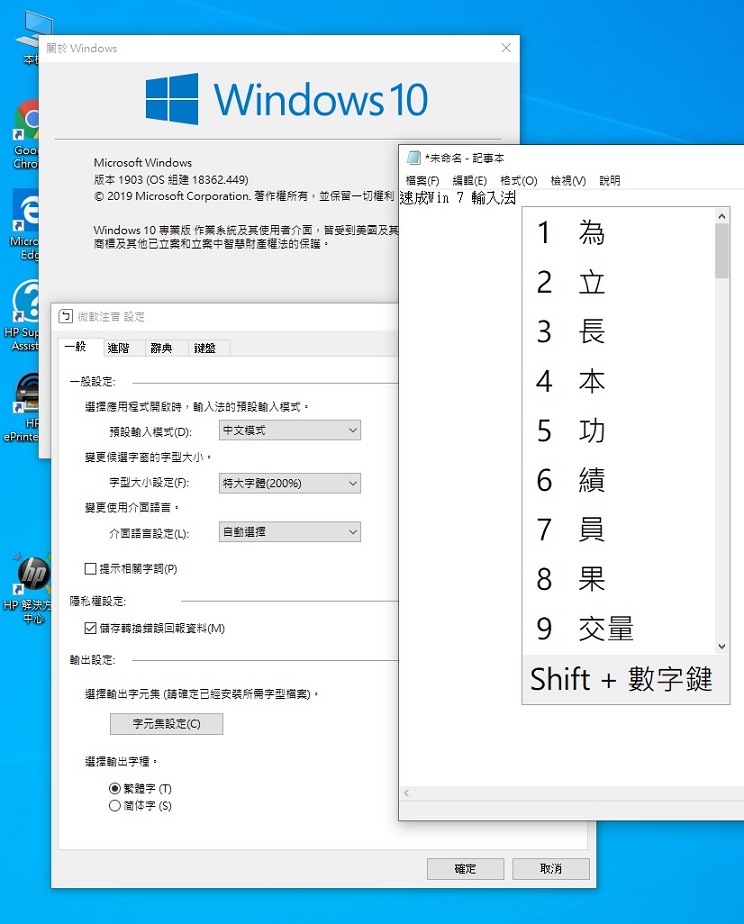Click the Microsoft Bopomofo settings title icon
744x924 pixels.
tap(65, 316)
